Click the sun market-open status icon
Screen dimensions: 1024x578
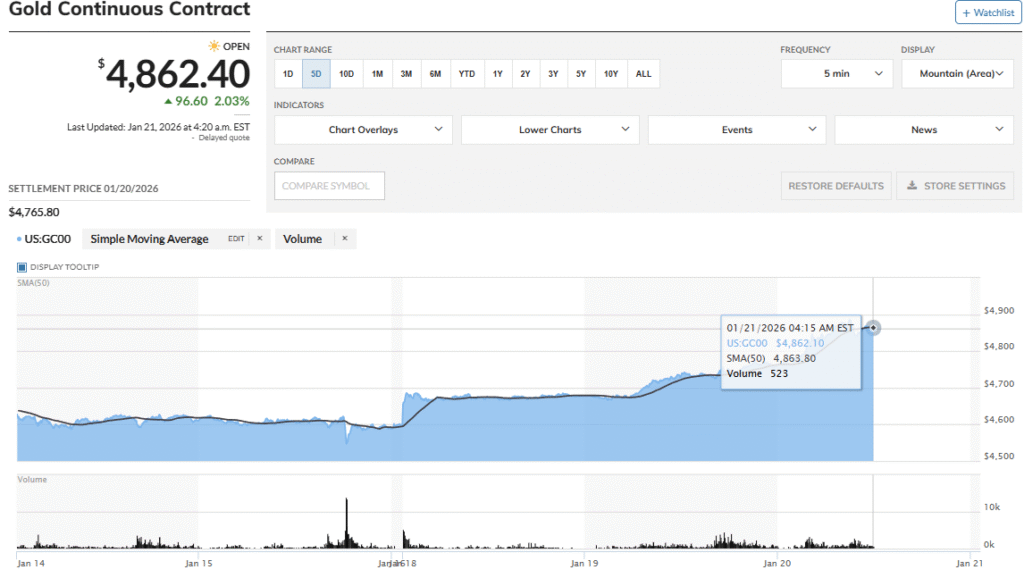[x=213, y=46]
